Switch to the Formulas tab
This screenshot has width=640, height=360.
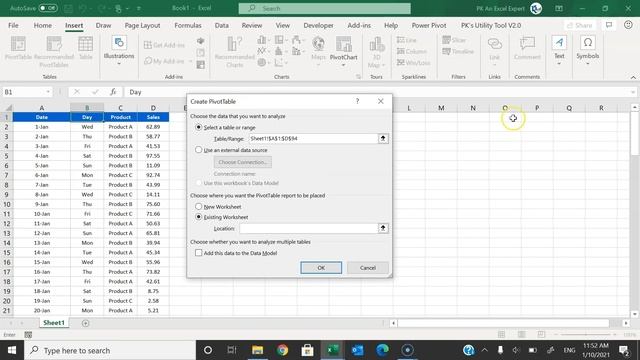[x=188, y=25]
